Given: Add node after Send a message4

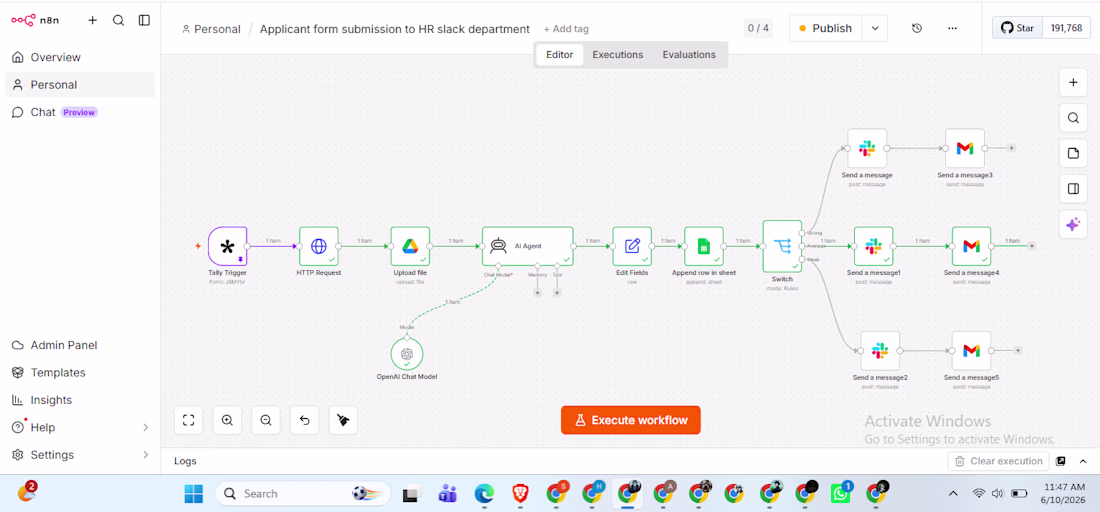Looking at the screenshot, I should (1032, 246).
